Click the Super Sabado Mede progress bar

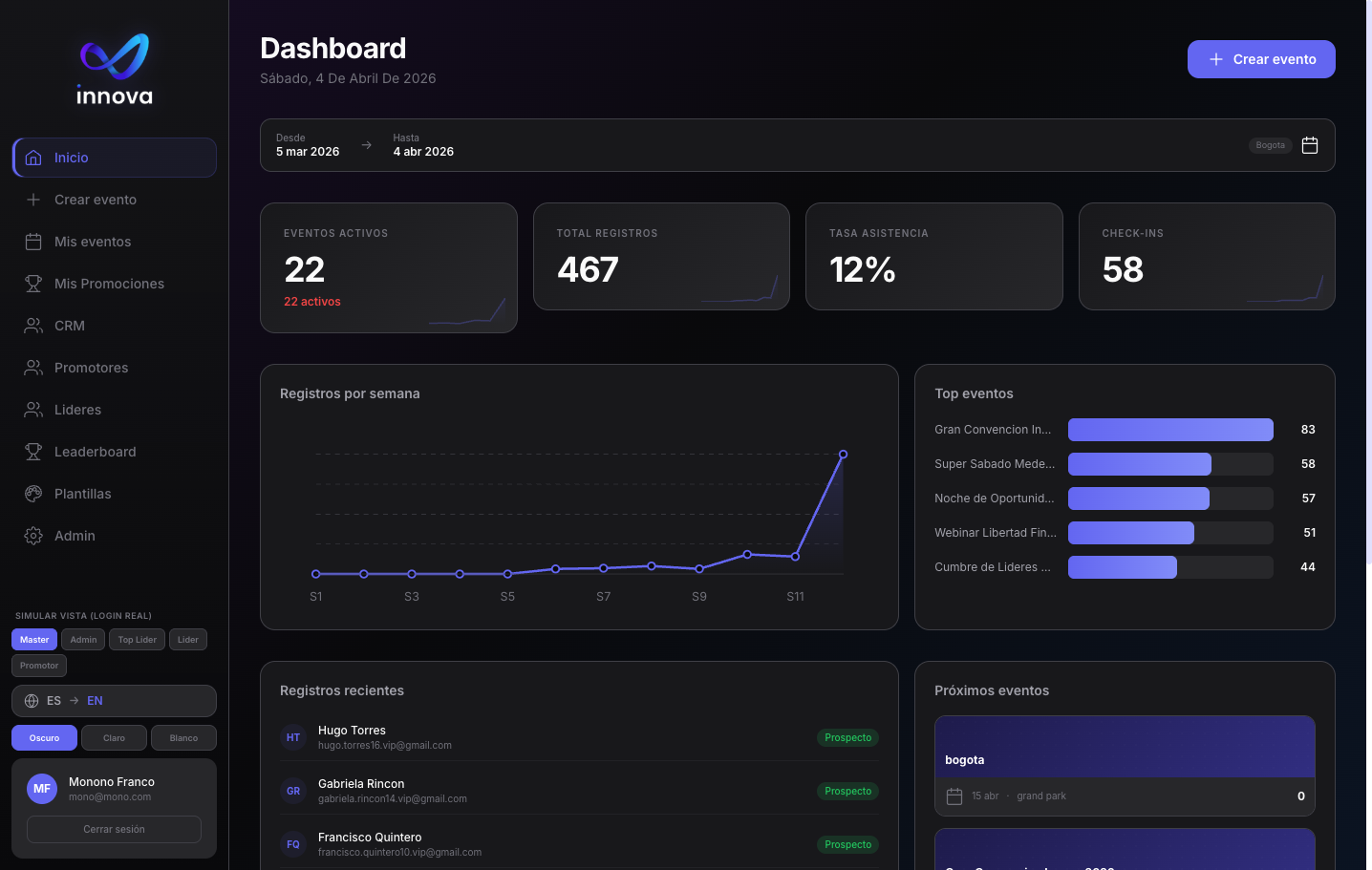pyautogui.click(x=1170, y=464)
